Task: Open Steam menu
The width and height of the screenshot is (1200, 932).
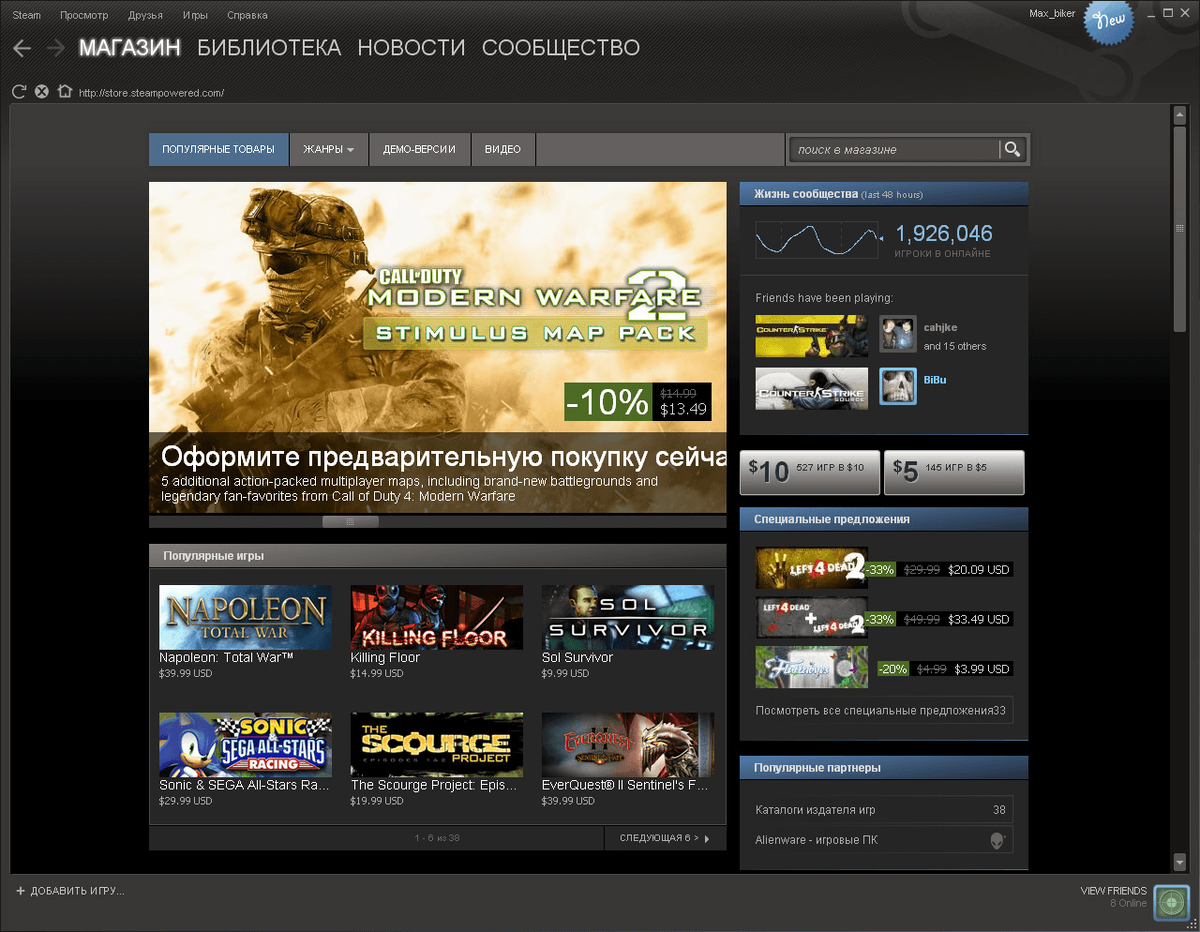Action: (26, 15)
